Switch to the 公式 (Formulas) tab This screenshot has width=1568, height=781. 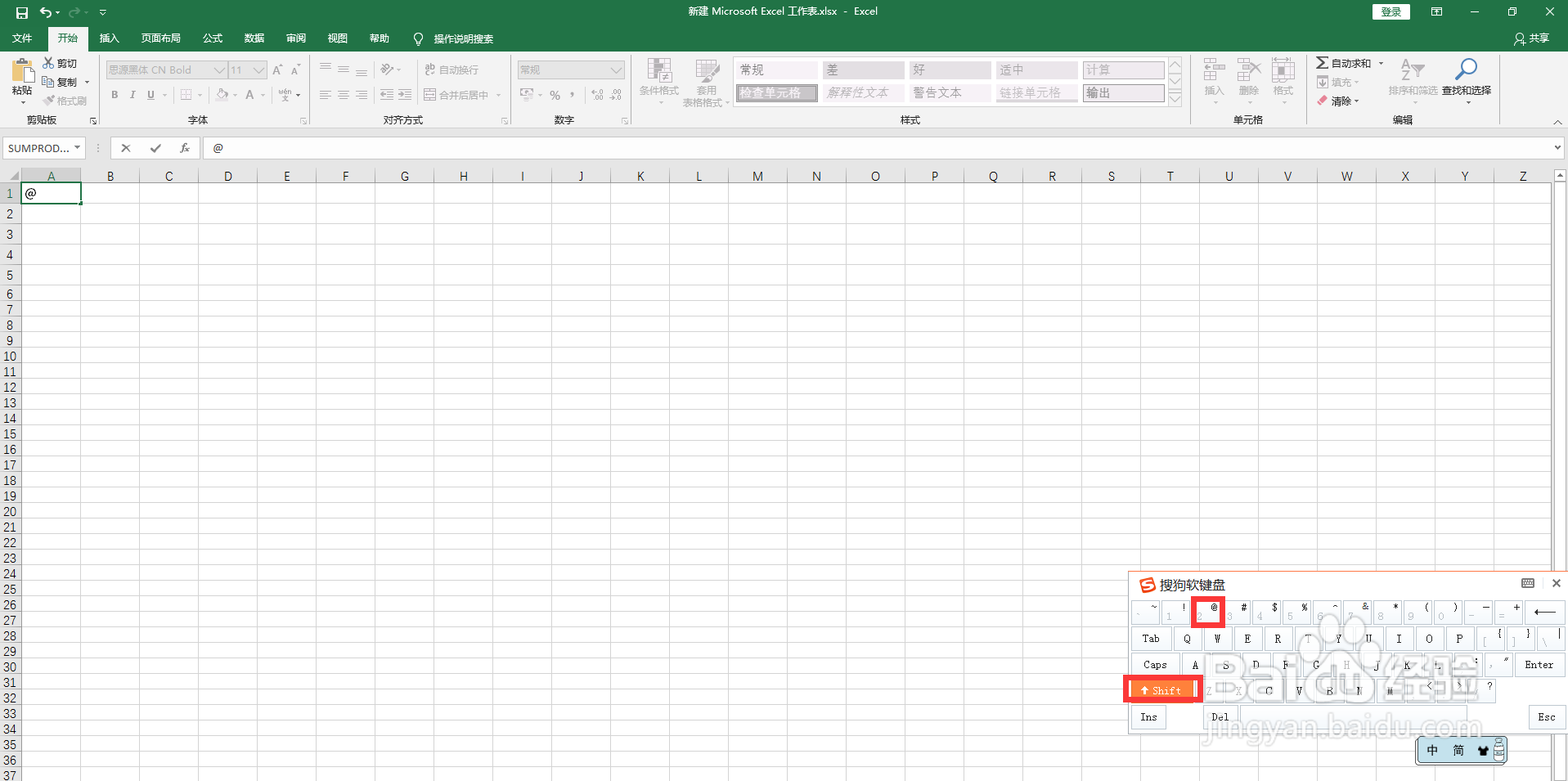213,38
